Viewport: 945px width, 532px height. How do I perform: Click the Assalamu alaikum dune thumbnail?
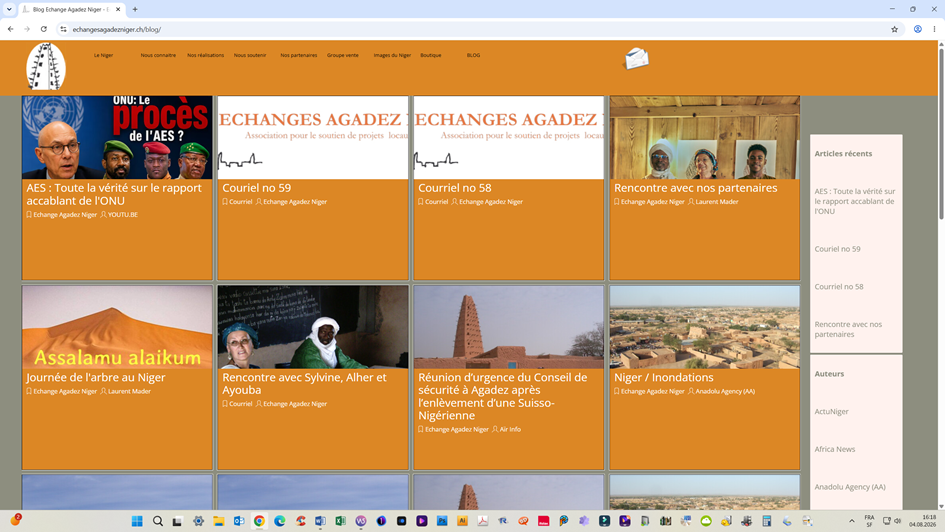tap(117, 327)
